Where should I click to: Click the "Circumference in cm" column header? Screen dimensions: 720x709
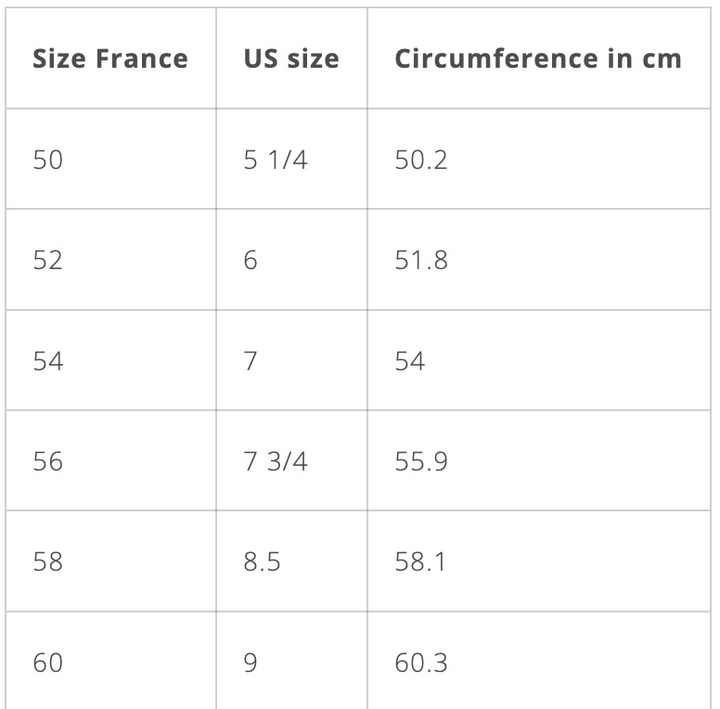click(538, 58)
